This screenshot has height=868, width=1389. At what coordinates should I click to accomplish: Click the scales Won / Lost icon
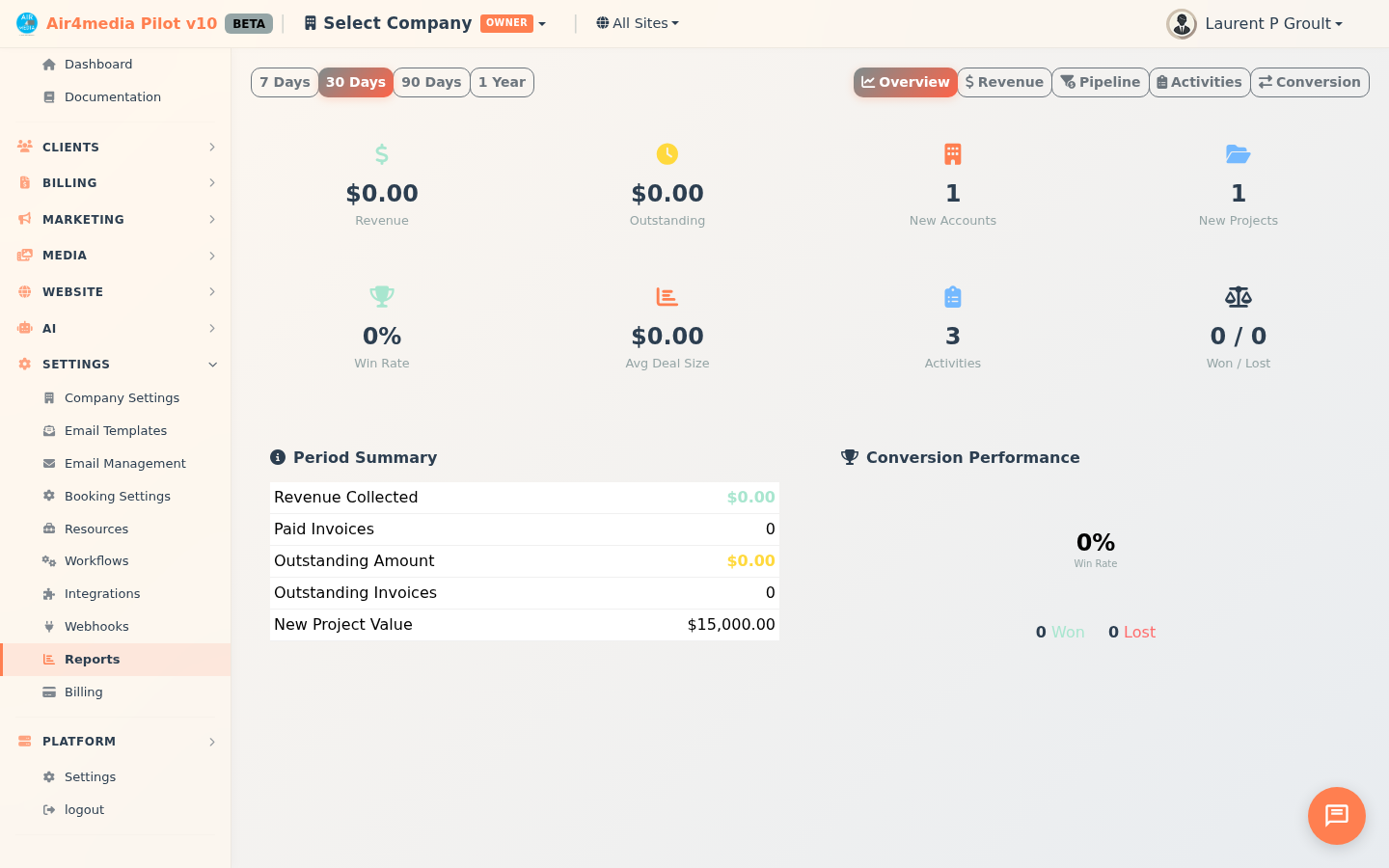pyautogui.click(x=1238, y=297)
